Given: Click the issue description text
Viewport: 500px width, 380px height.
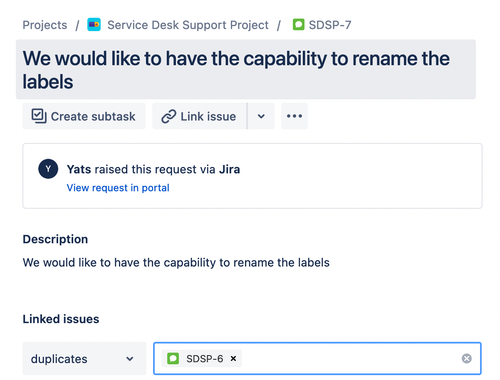Looking at the screenshot, I should [176, 263].
